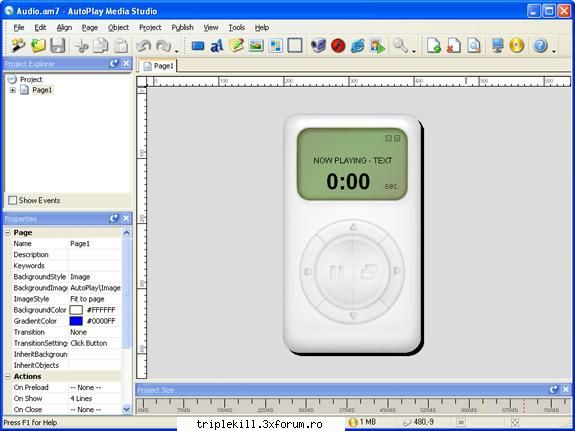Screen dimensions: 575x431
Task: Click the Undo arrow icon
Action: 143,46
